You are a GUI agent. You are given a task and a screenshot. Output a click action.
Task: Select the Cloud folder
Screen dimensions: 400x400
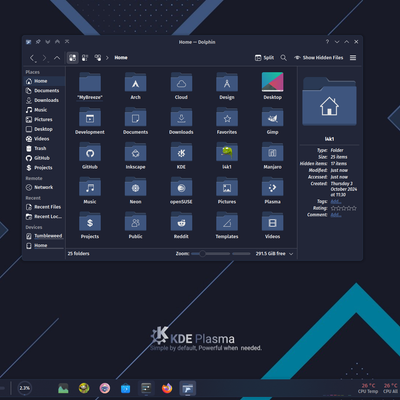tap(181, 86)
